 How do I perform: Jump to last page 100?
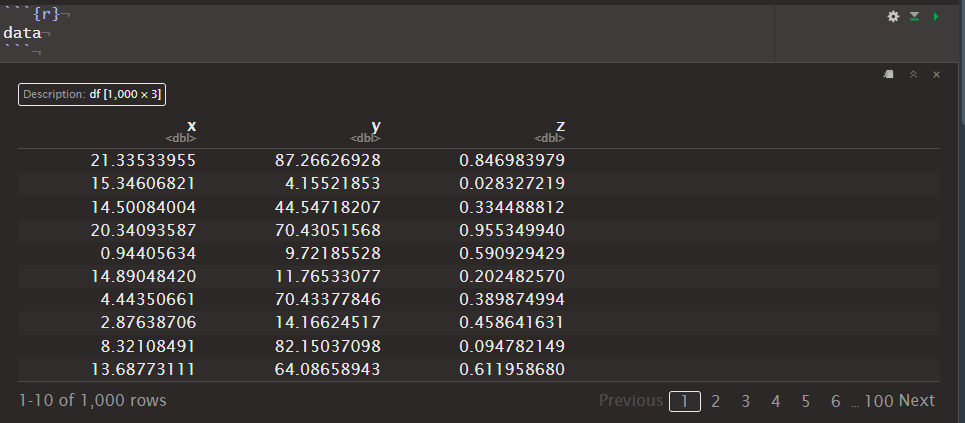click(879, 401)
